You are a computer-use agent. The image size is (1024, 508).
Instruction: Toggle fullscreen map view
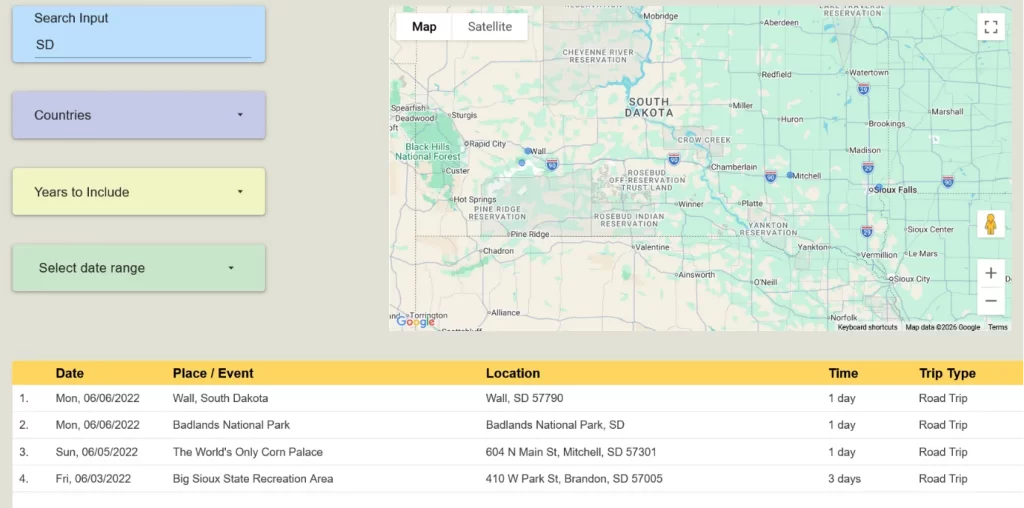(x=991, y=27)
